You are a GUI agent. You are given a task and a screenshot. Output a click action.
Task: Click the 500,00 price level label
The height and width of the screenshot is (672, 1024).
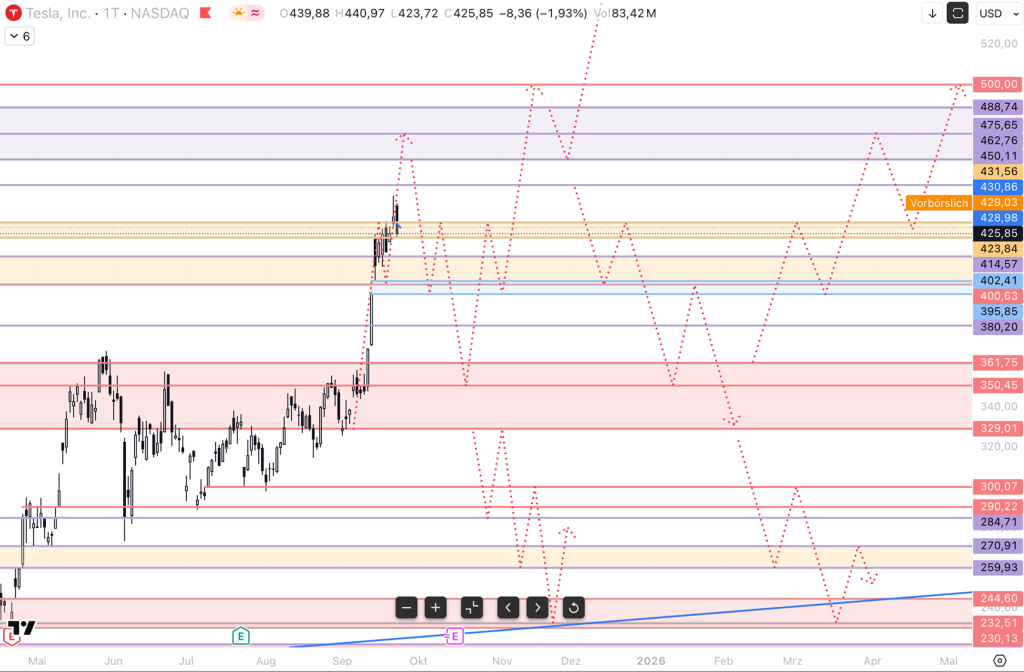tap(998, 85)
